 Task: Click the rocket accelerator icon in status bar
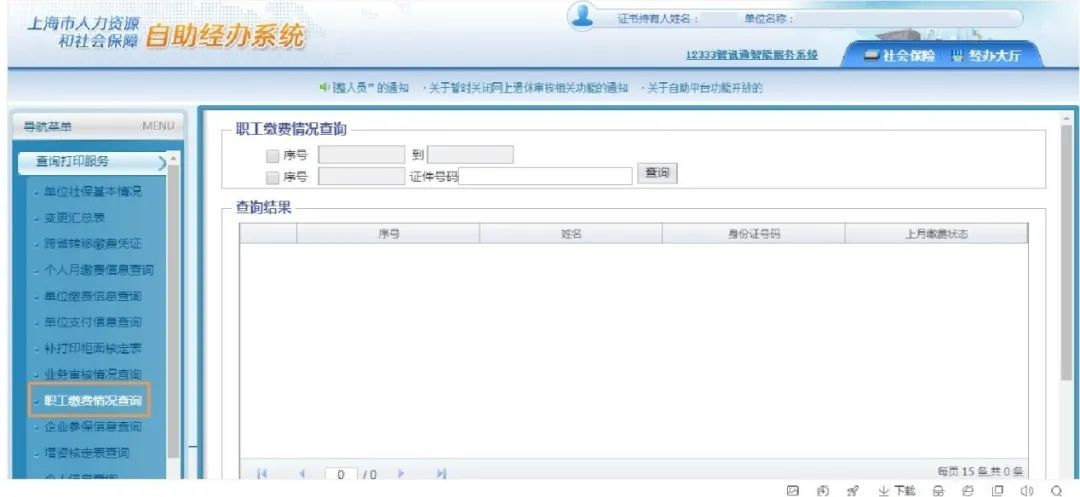[x=852, y=490]
